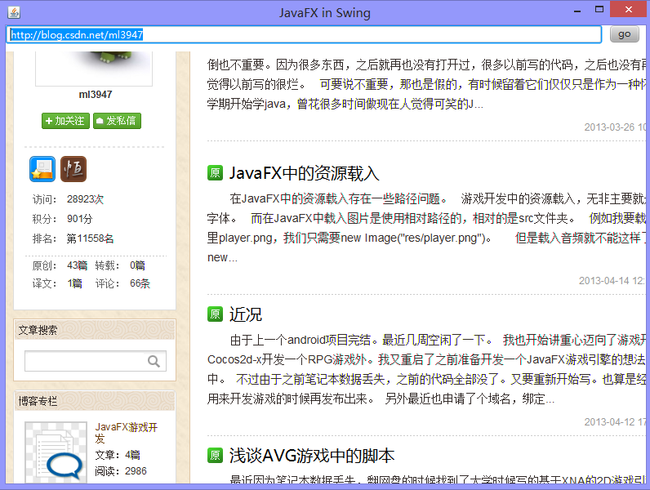
Task: Click the profile avatar image
Action: point(94,68)
